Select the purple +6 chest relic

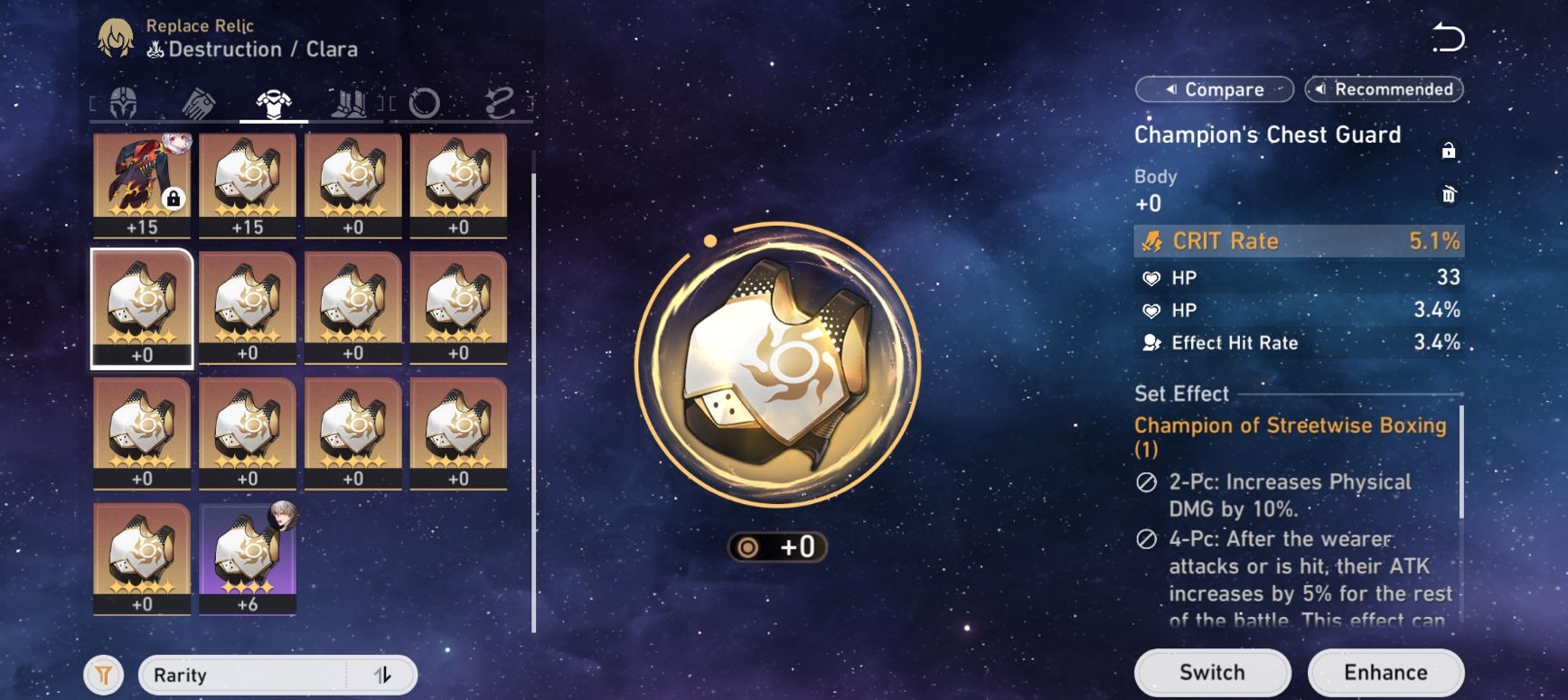(x=248, y=559)
